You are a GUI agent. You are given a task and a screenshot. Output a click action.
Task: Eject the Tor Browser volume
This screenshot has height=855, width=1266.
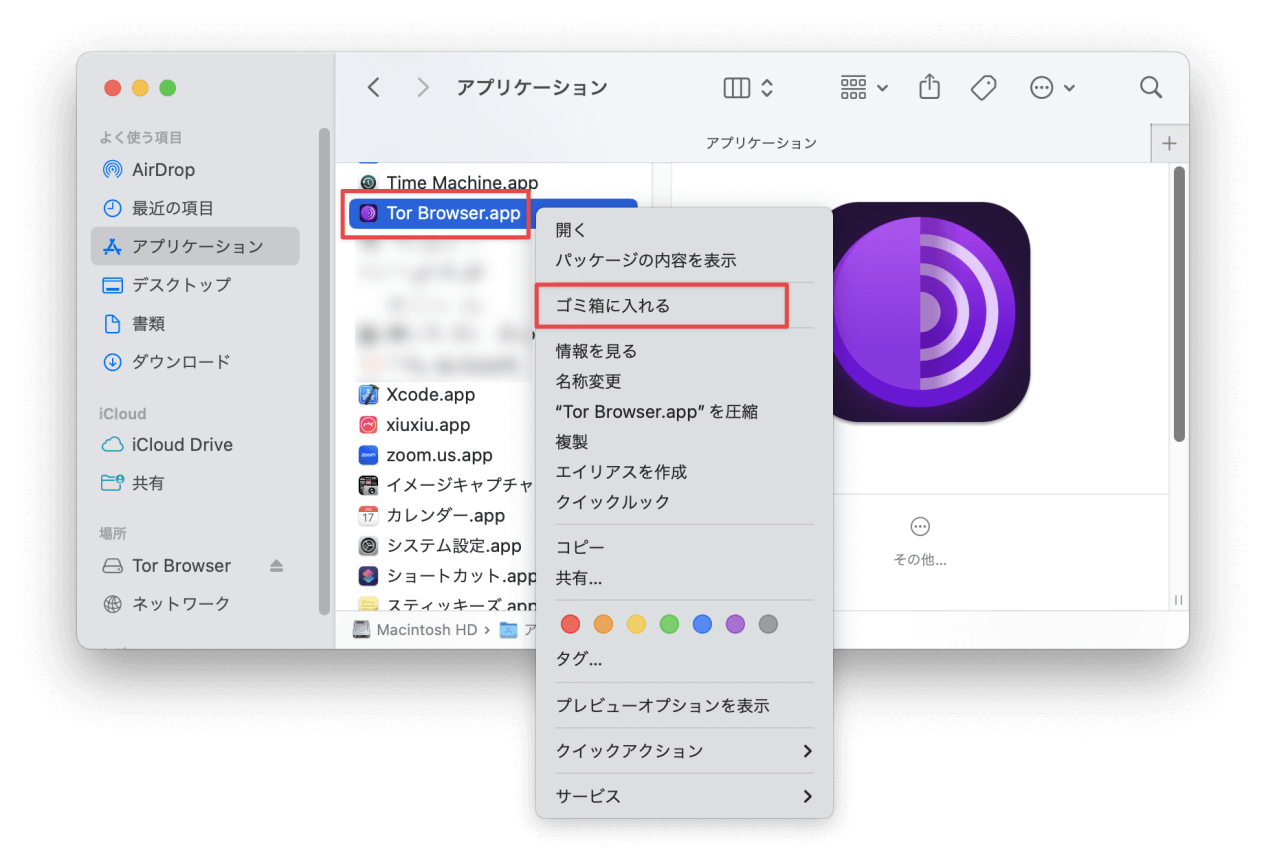(x=277, y=566)
